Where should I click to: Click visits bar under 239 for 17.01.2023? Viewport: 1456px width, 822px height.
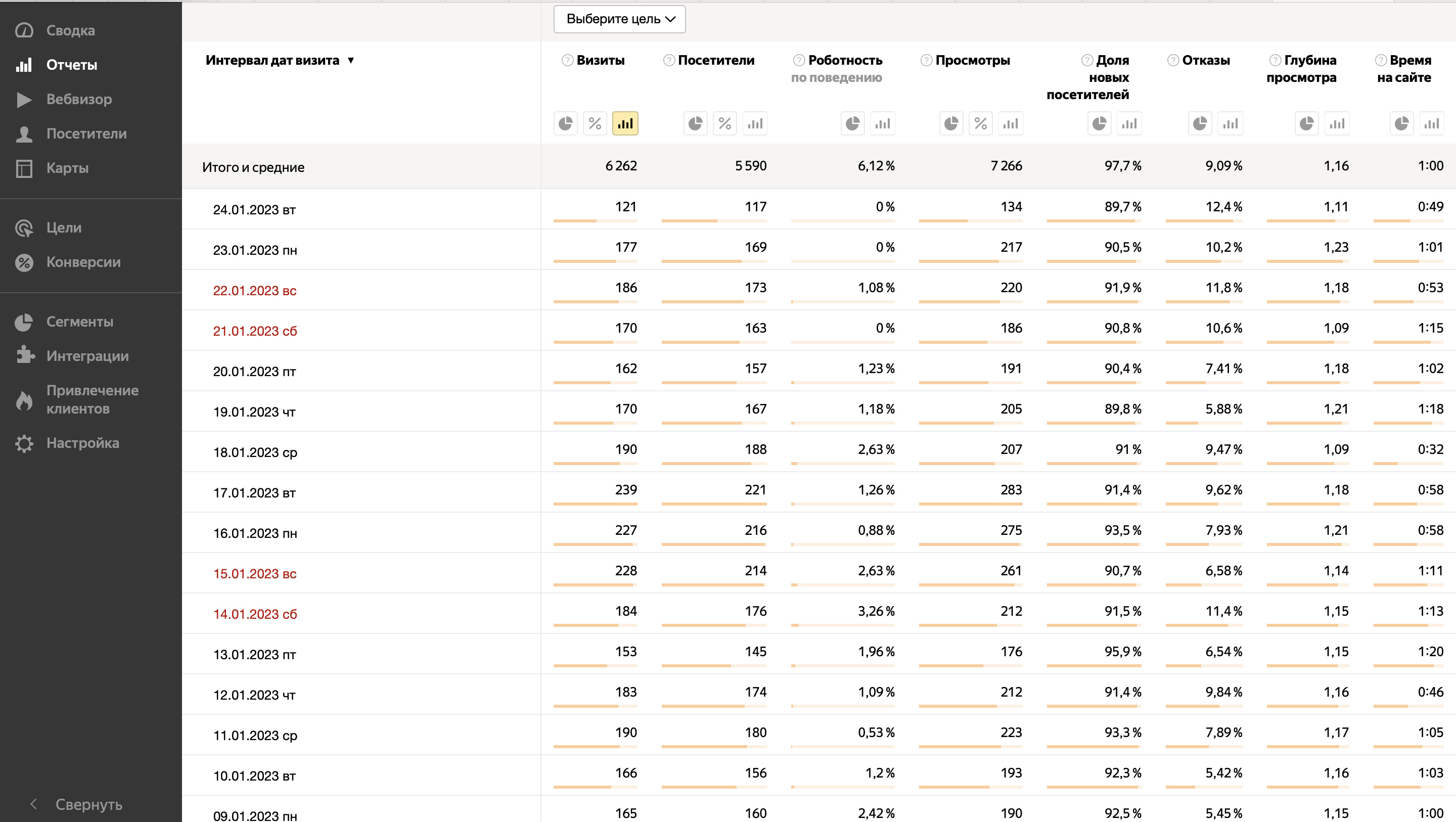click(595, 503)
